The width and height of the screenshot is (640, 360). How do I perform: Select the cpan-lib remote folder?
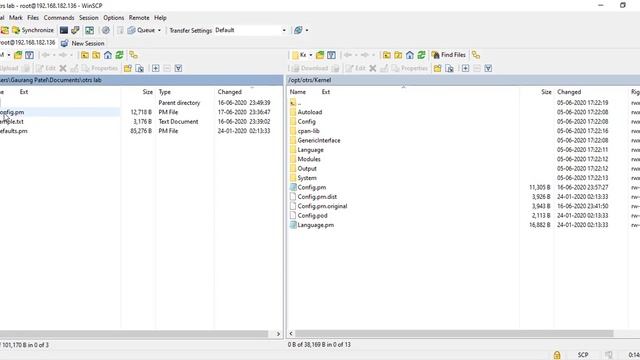tap(309, 131)
